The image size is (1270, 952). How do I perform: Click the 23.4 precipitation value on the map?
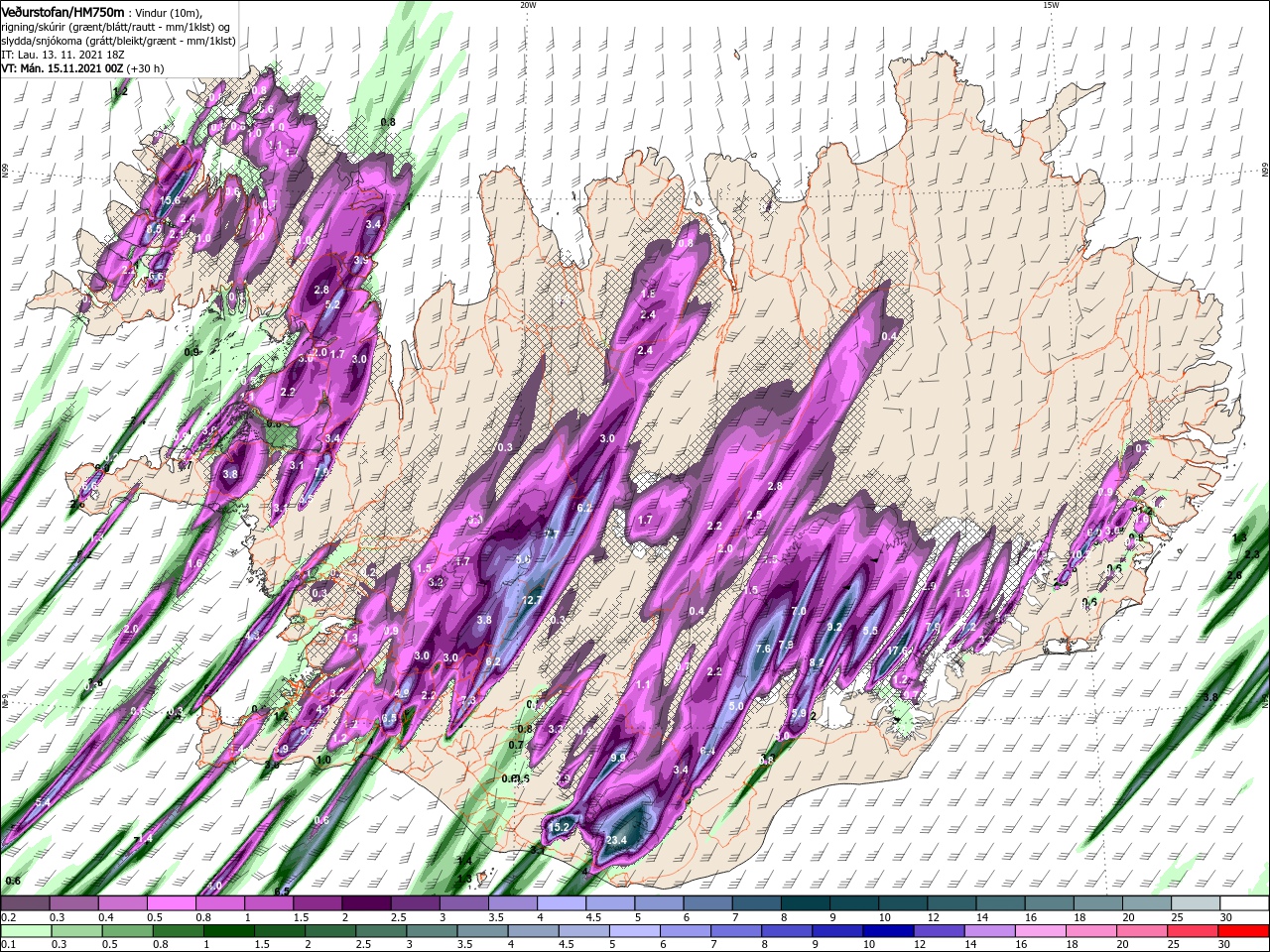[616, 841]
